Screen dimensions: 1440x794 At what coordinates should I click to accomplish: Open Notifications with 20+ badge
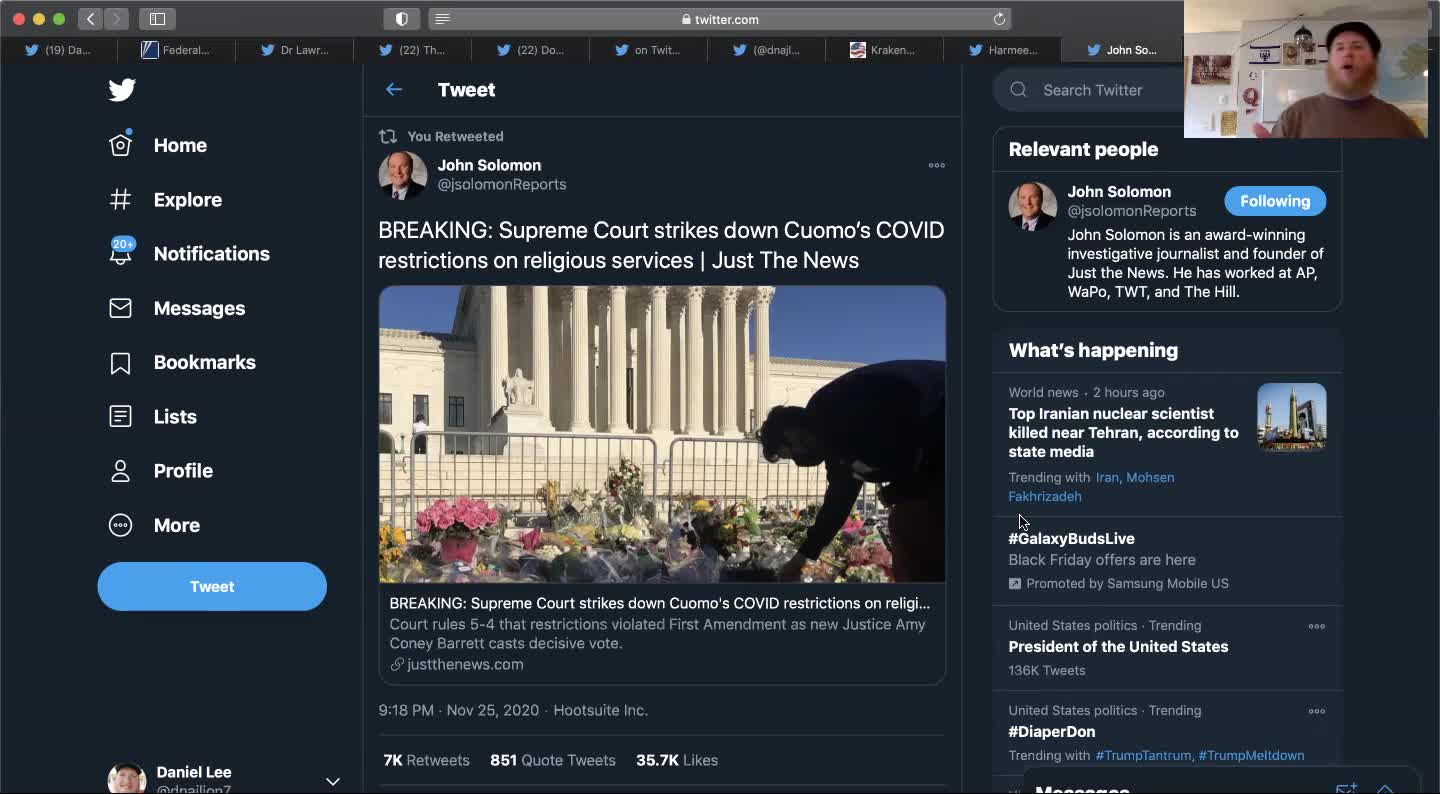[x=189, y=253]
